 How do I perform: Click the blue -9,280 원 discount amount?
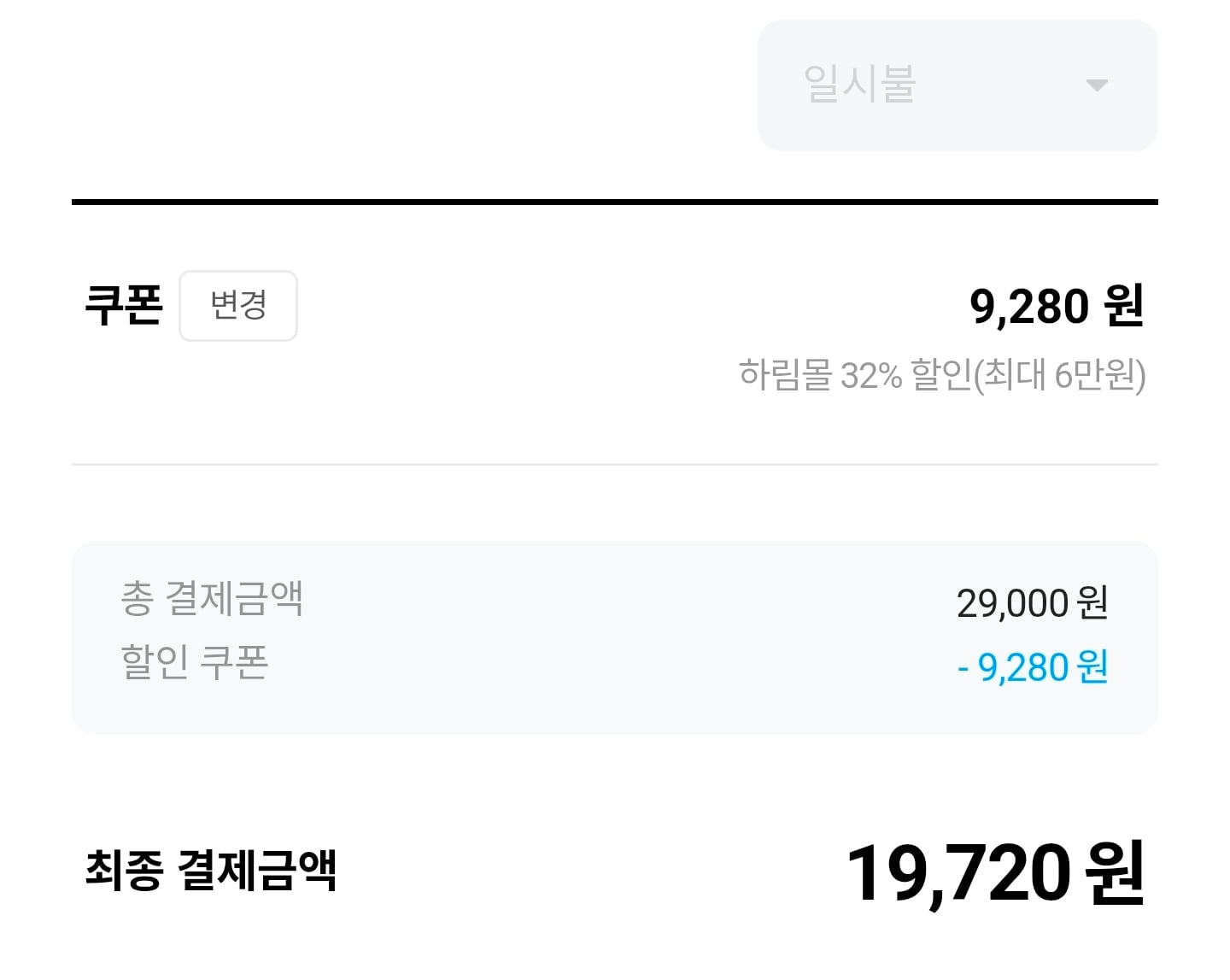coord(1033,668)
